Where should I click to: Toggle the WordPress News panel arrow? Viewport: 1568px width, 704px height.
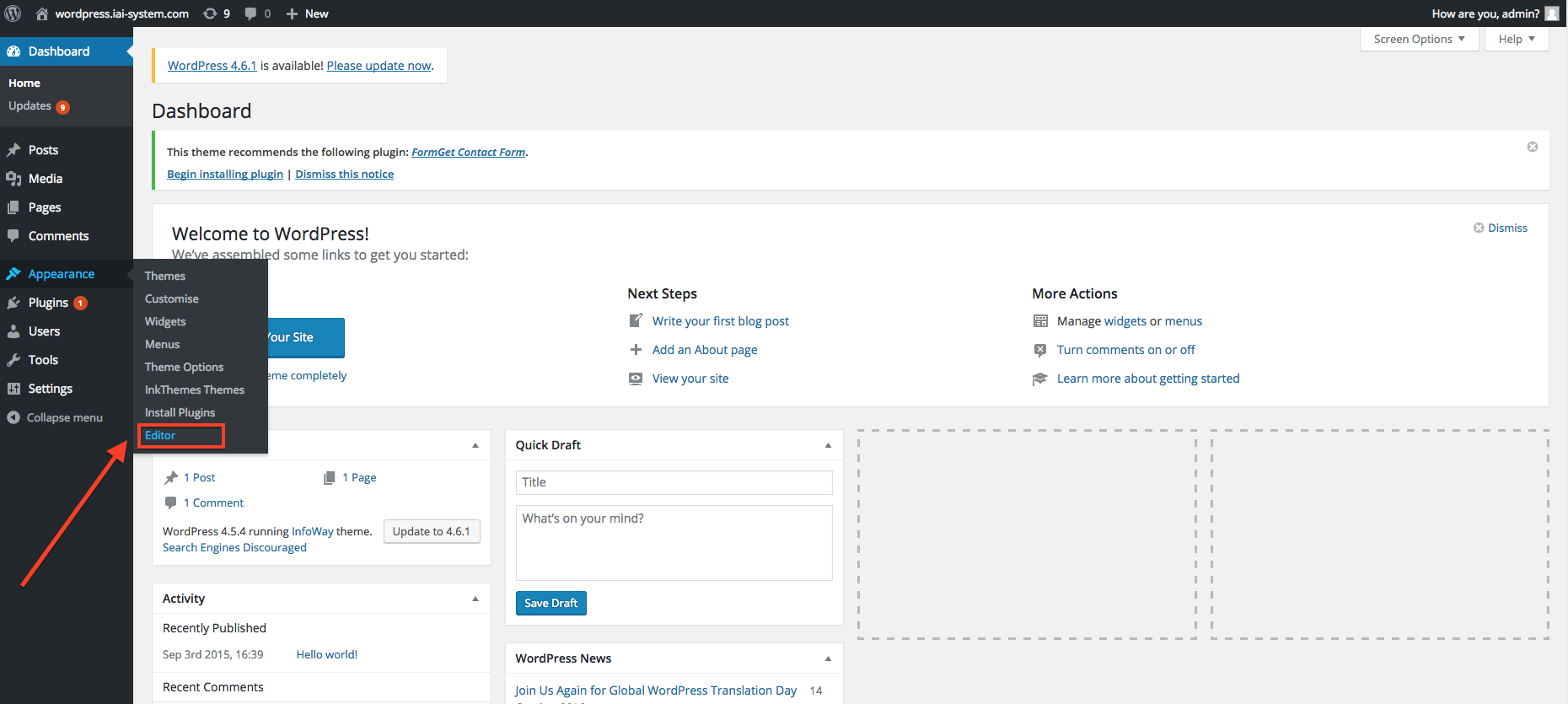coord(828,658)
